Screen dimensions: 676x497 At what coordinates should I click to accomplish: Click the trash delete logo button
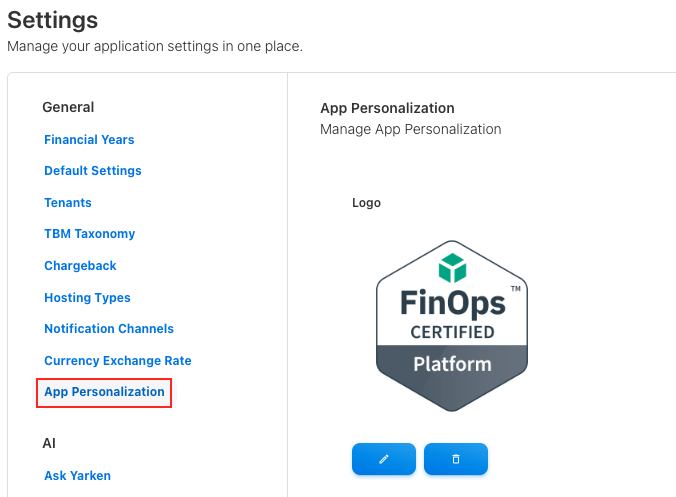tap(456, 459)
